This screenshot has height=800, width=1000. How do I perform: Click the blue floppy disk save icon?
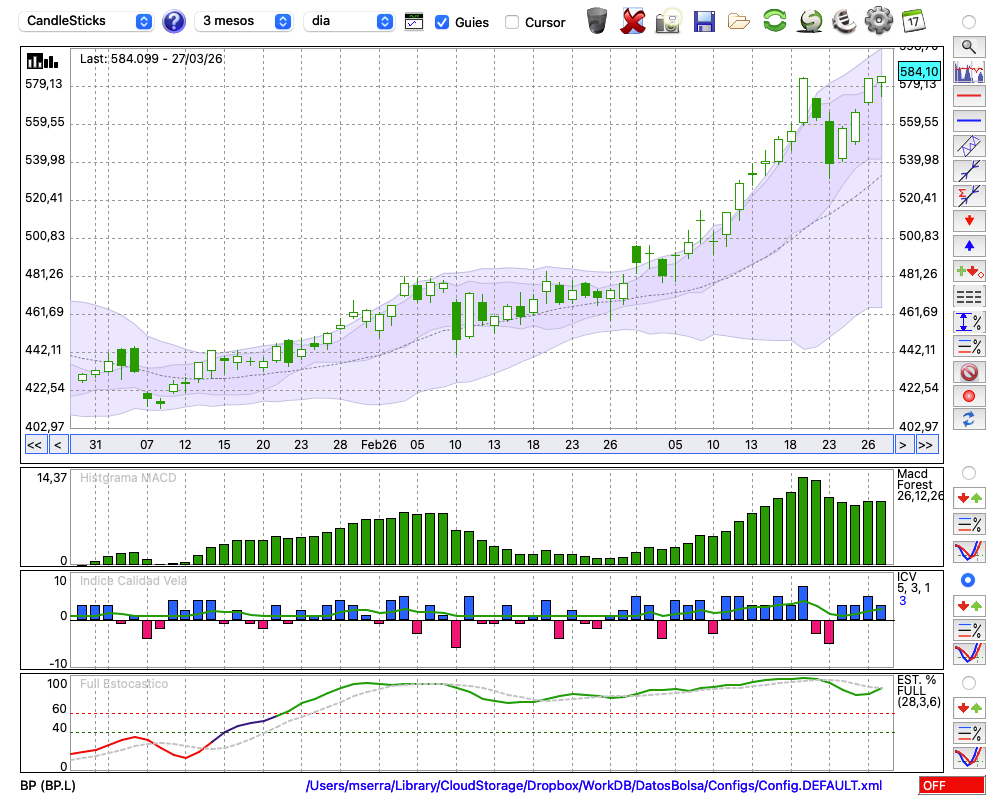point(704,21)
